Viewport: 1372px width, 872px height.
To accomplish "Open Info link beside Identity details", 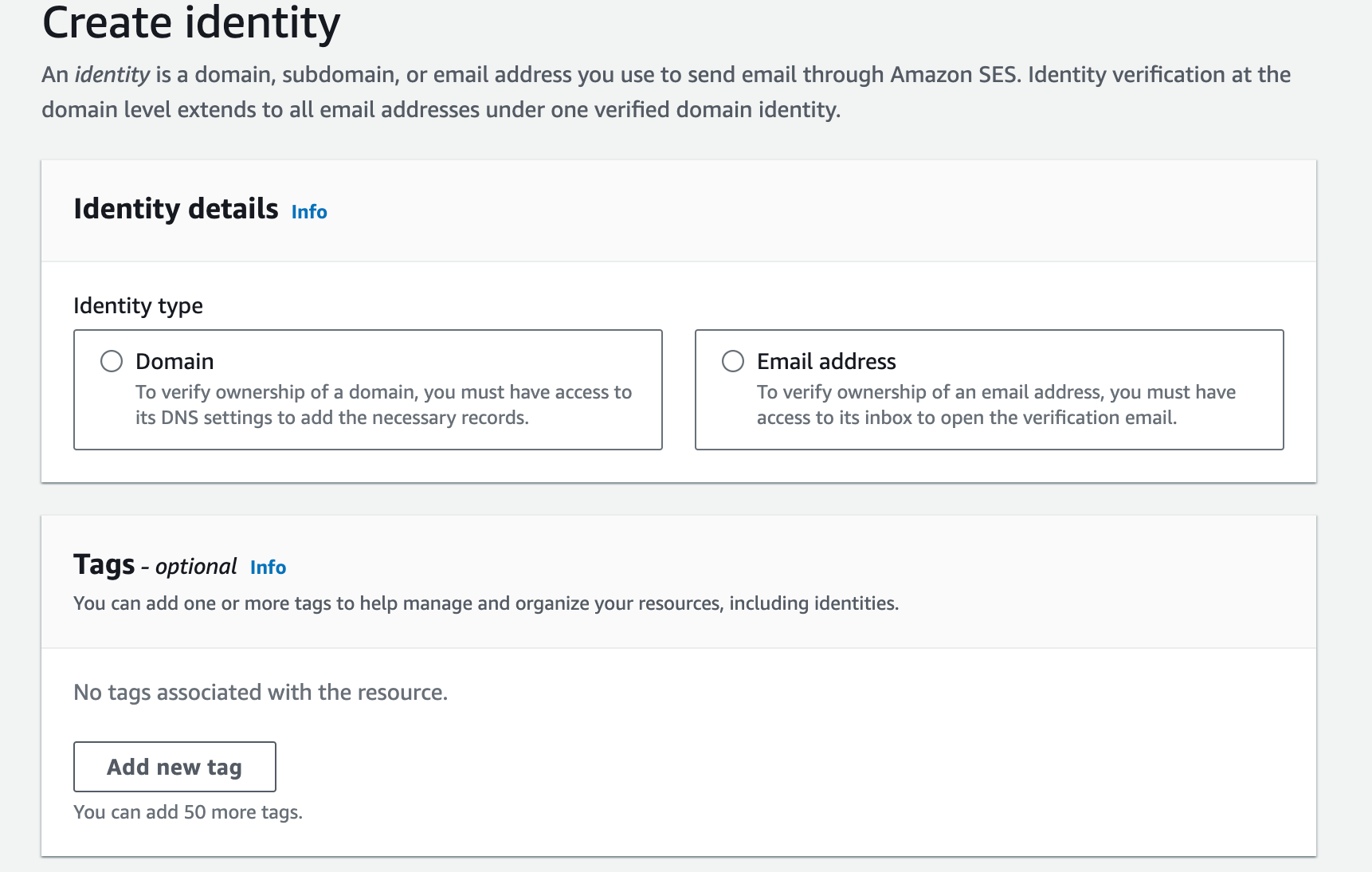I will point(309,211).
